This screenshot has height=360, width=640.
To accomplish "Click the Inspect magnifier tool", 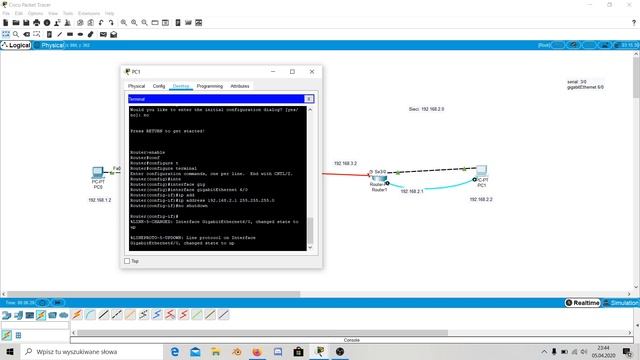I will [x=16, y=34].
